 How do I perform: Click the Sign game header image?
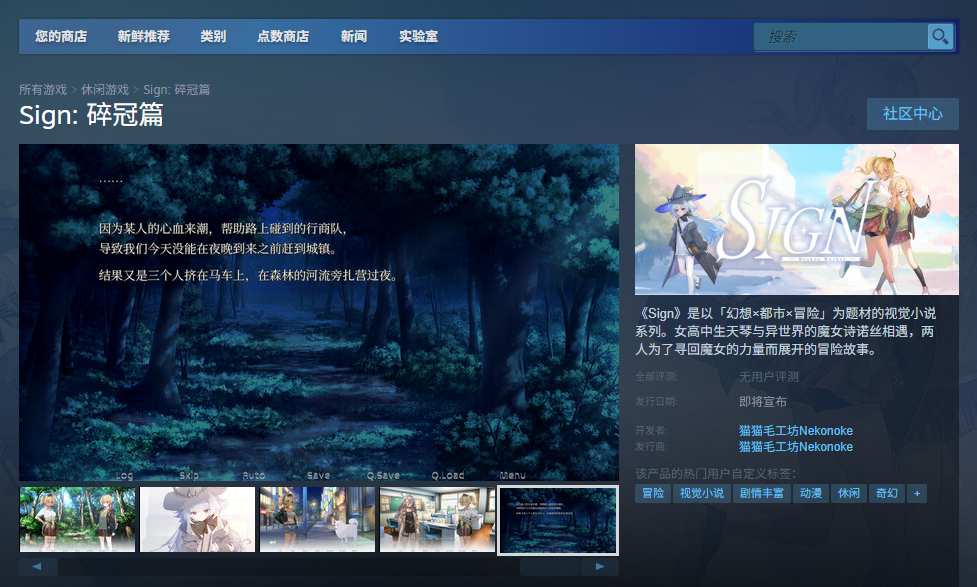(x=796, y=219)
